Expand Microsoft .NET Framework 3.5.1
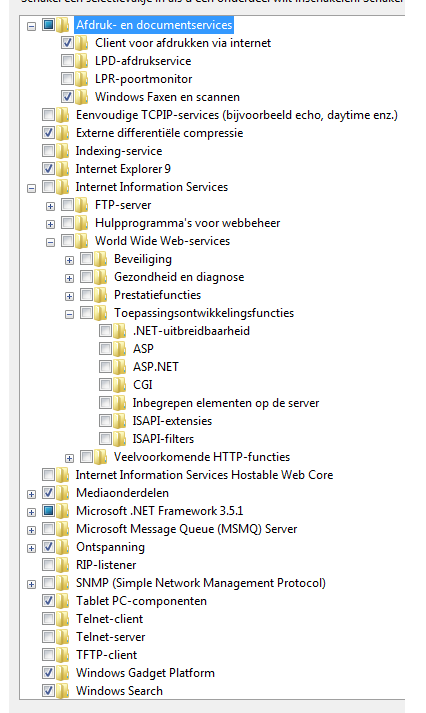This screenshot has height=713, width=426. pos(31,512)
